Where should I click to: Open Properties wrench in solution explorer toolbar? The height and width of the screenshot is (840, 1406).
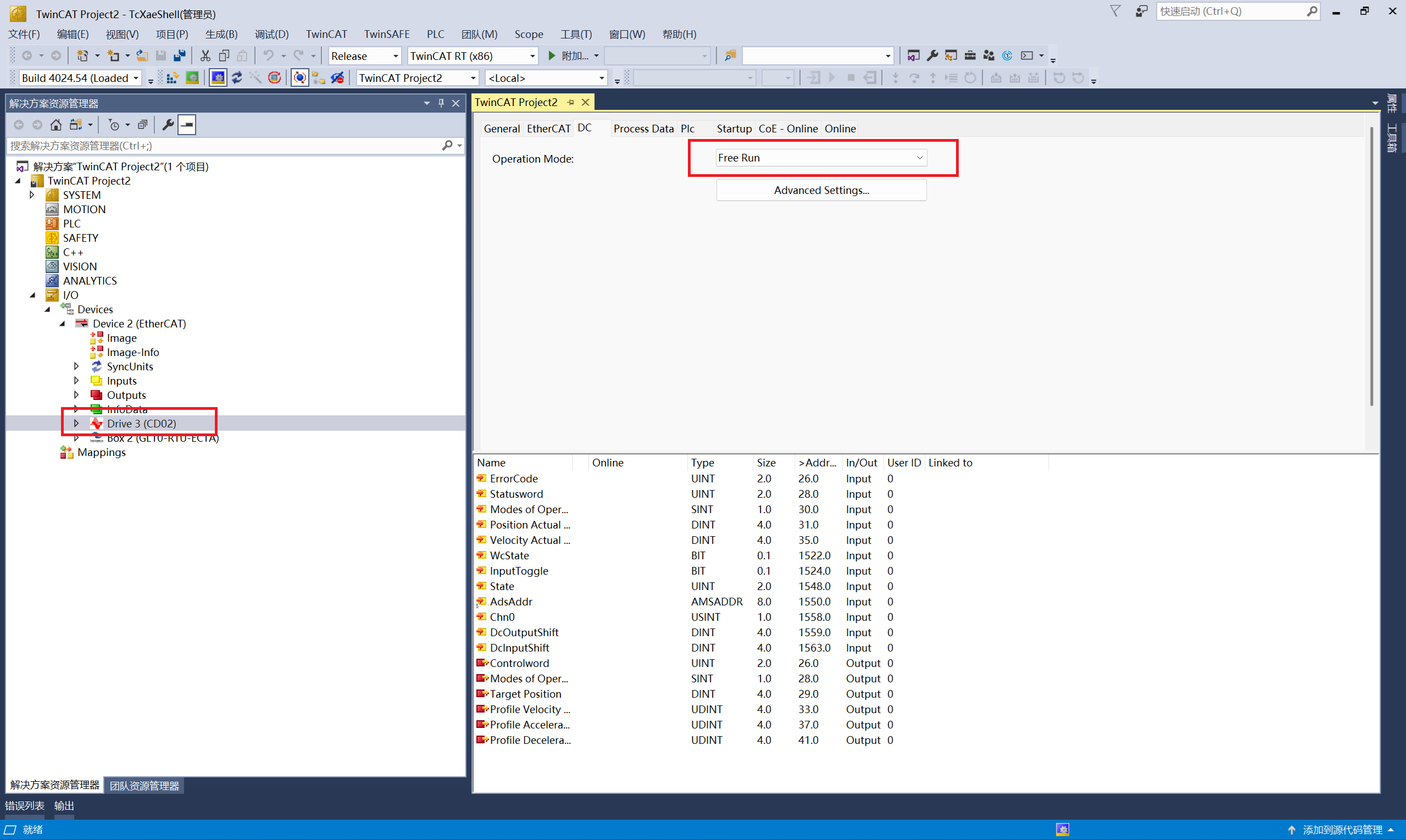[168, 125]
